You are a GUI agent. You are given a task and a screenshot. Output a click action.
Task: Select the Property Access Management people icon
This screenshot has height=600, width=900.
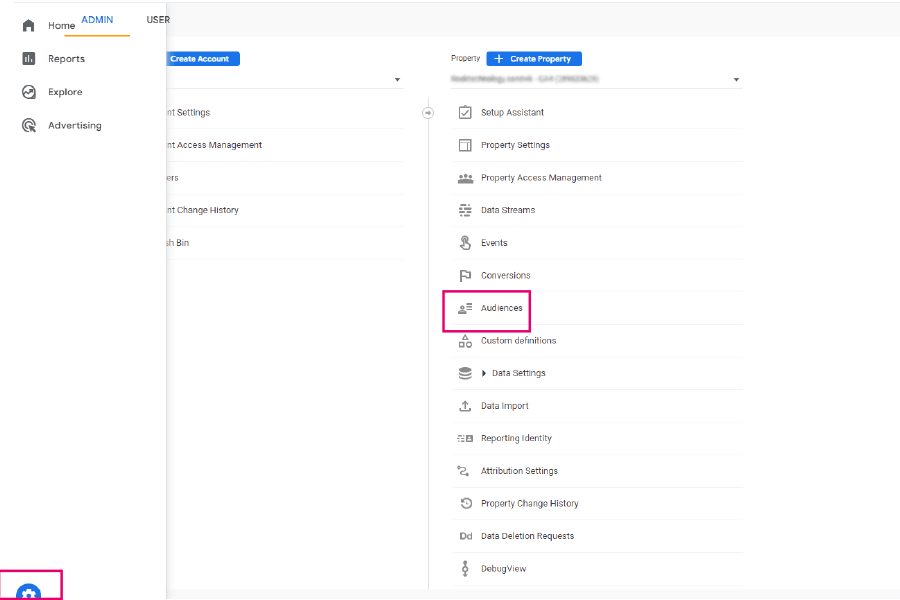pyautogui.click(x=465, y=178)
